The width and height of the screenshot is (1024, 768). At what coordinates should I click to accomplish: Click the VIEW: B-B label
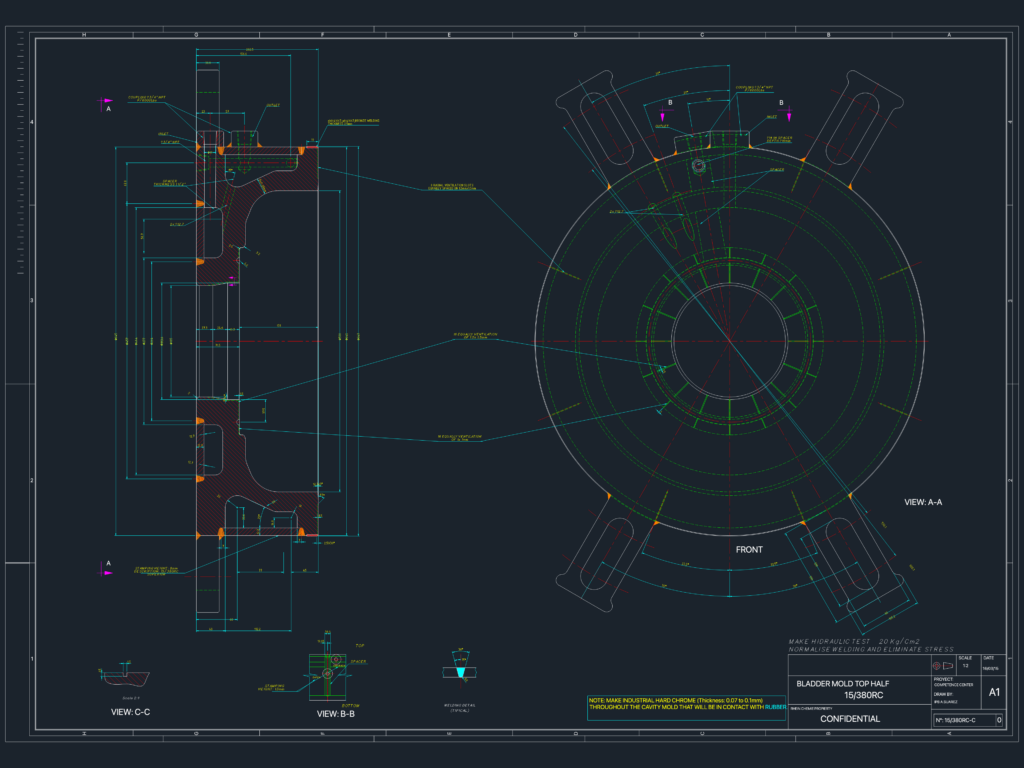point(336,714)
